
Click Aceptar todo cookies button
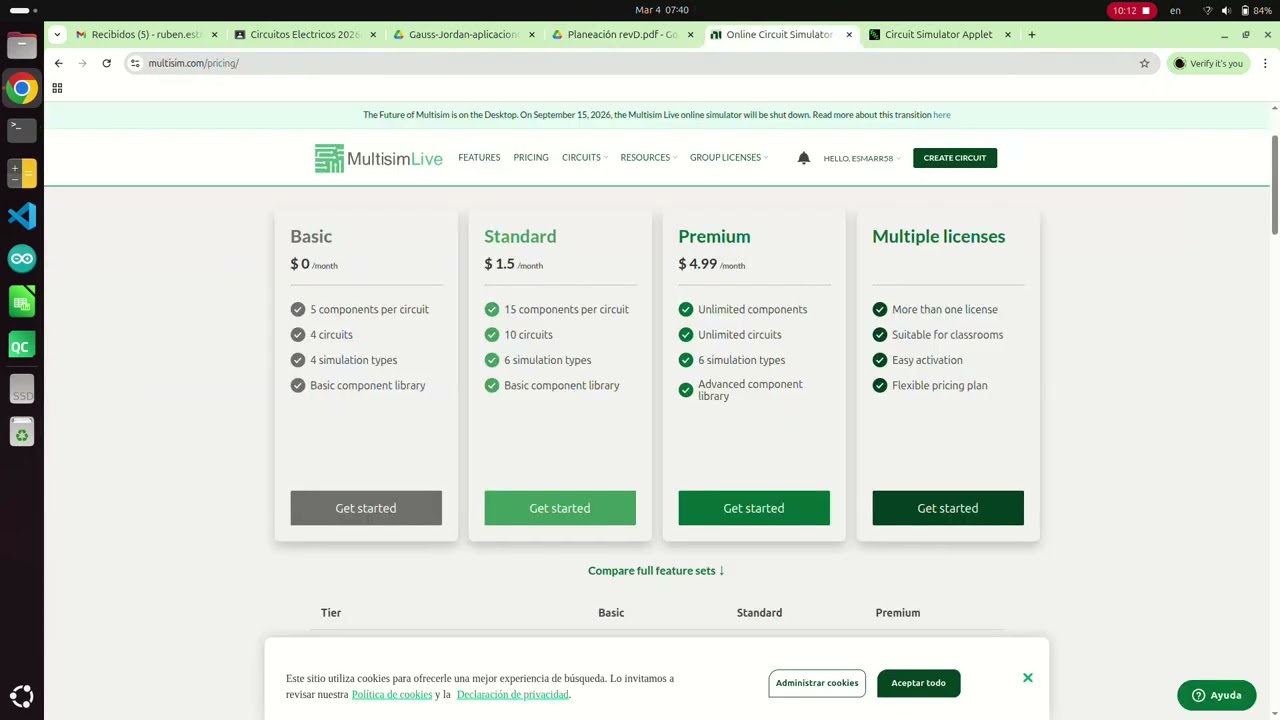919,683
